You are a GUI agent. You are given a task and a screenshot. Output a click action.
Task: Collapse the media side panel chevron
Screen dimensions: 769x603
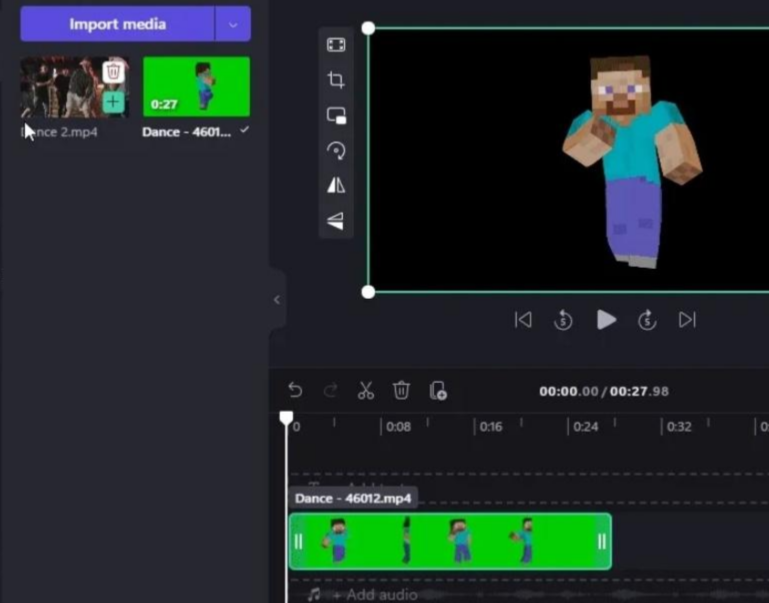point(277,300)
